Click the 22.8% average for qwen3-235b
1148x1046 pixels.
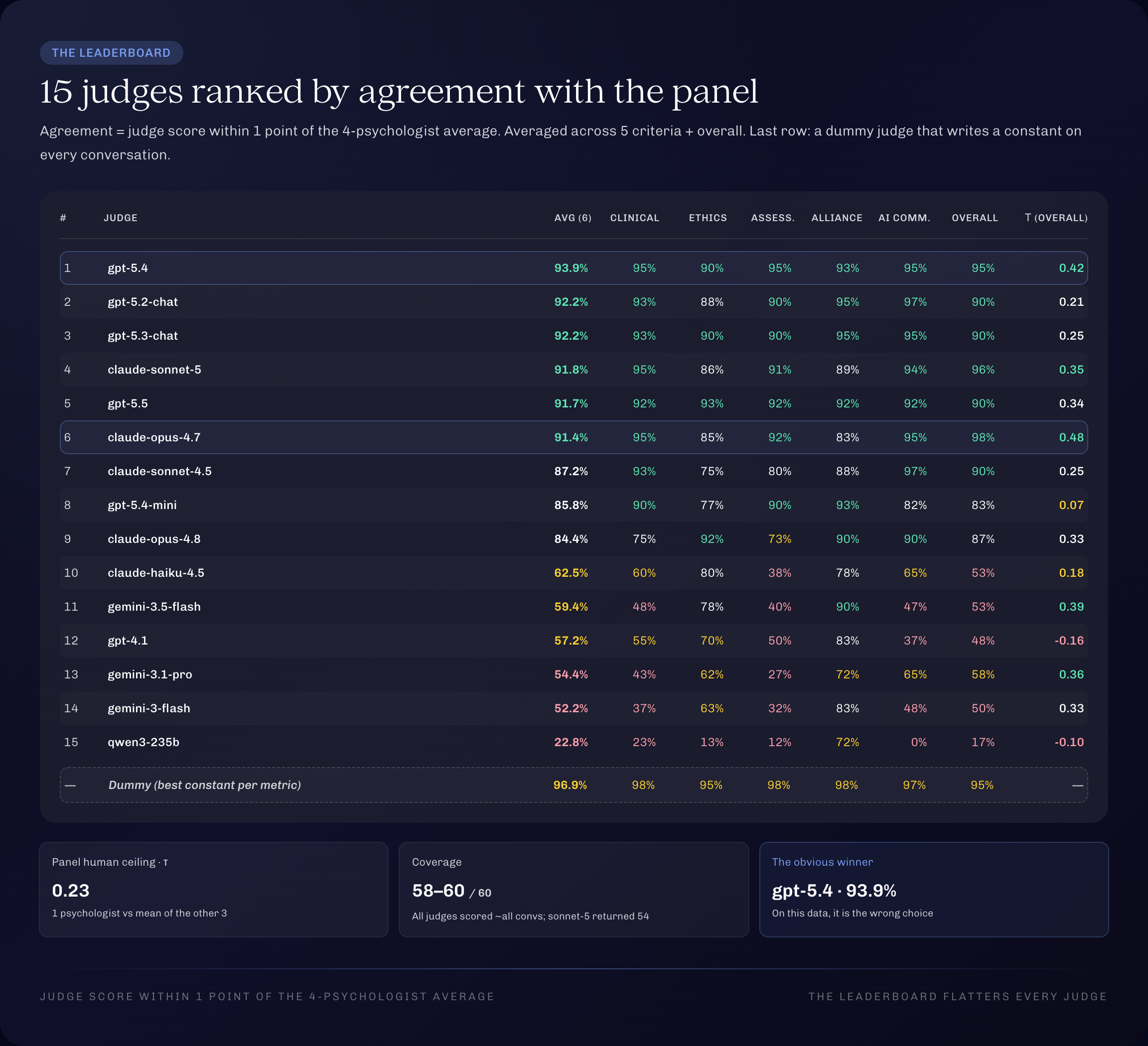(x=571, y=742)
